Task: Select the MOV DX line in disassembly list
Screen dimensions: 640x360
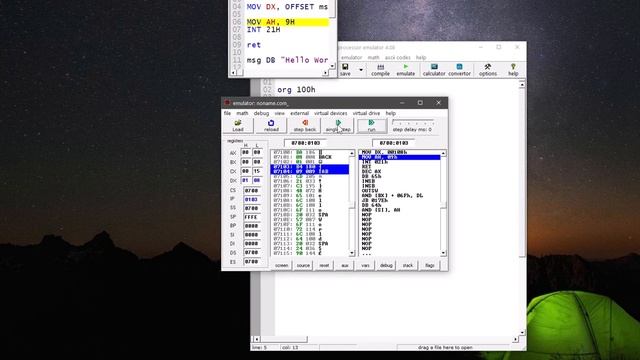Action: 400,152
